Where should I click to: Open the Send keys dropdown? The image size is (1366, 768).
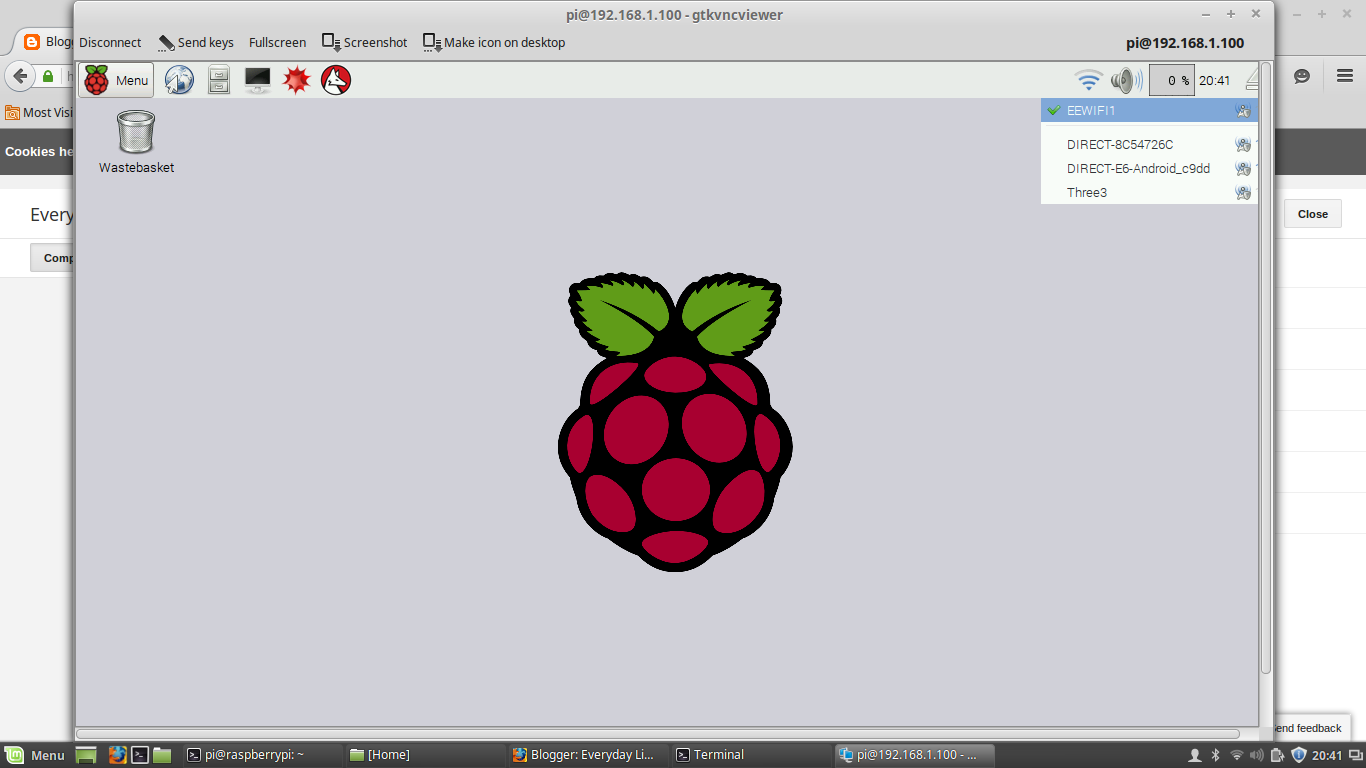(x=196, y=43)
